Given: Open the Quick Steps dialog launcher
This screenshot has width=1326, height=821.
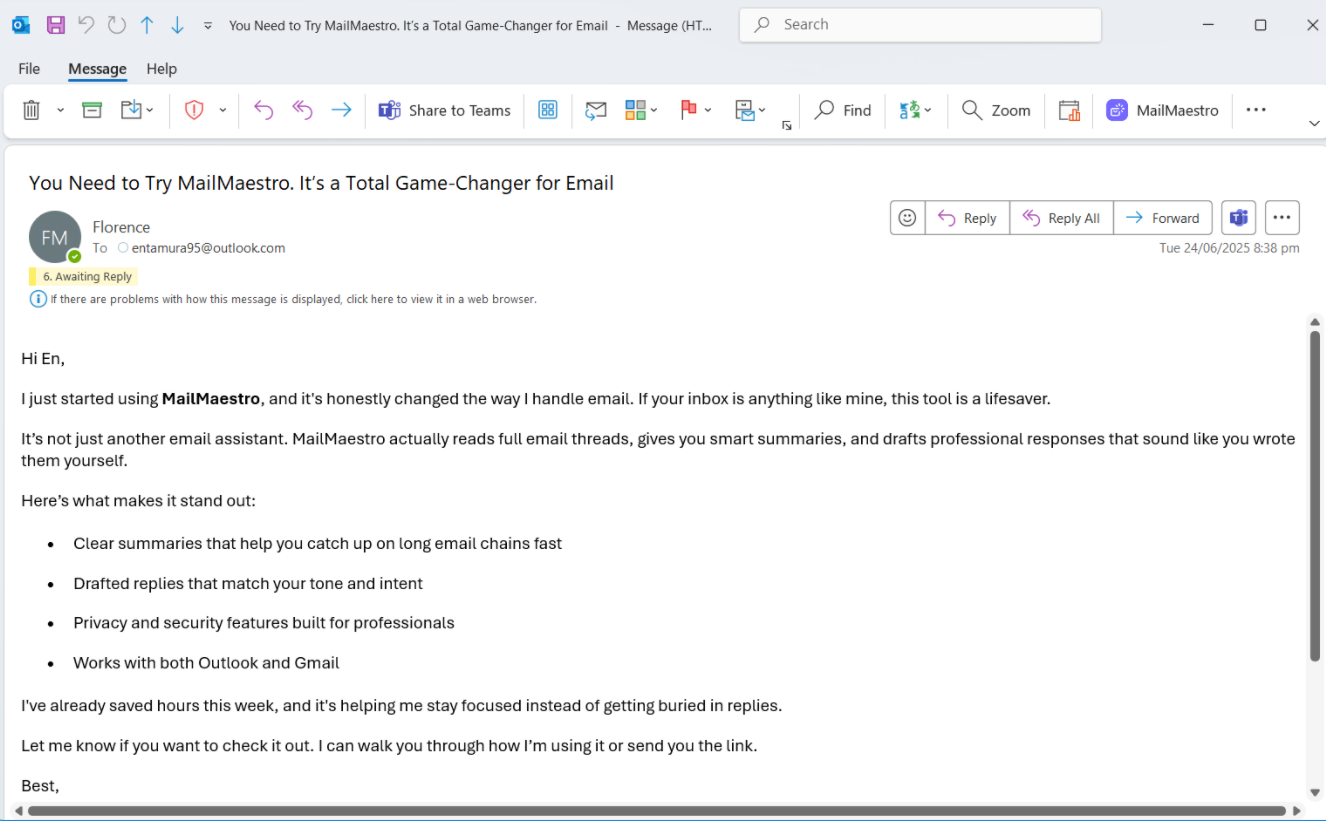Looking at the screenshot, I should click(787, 125).
